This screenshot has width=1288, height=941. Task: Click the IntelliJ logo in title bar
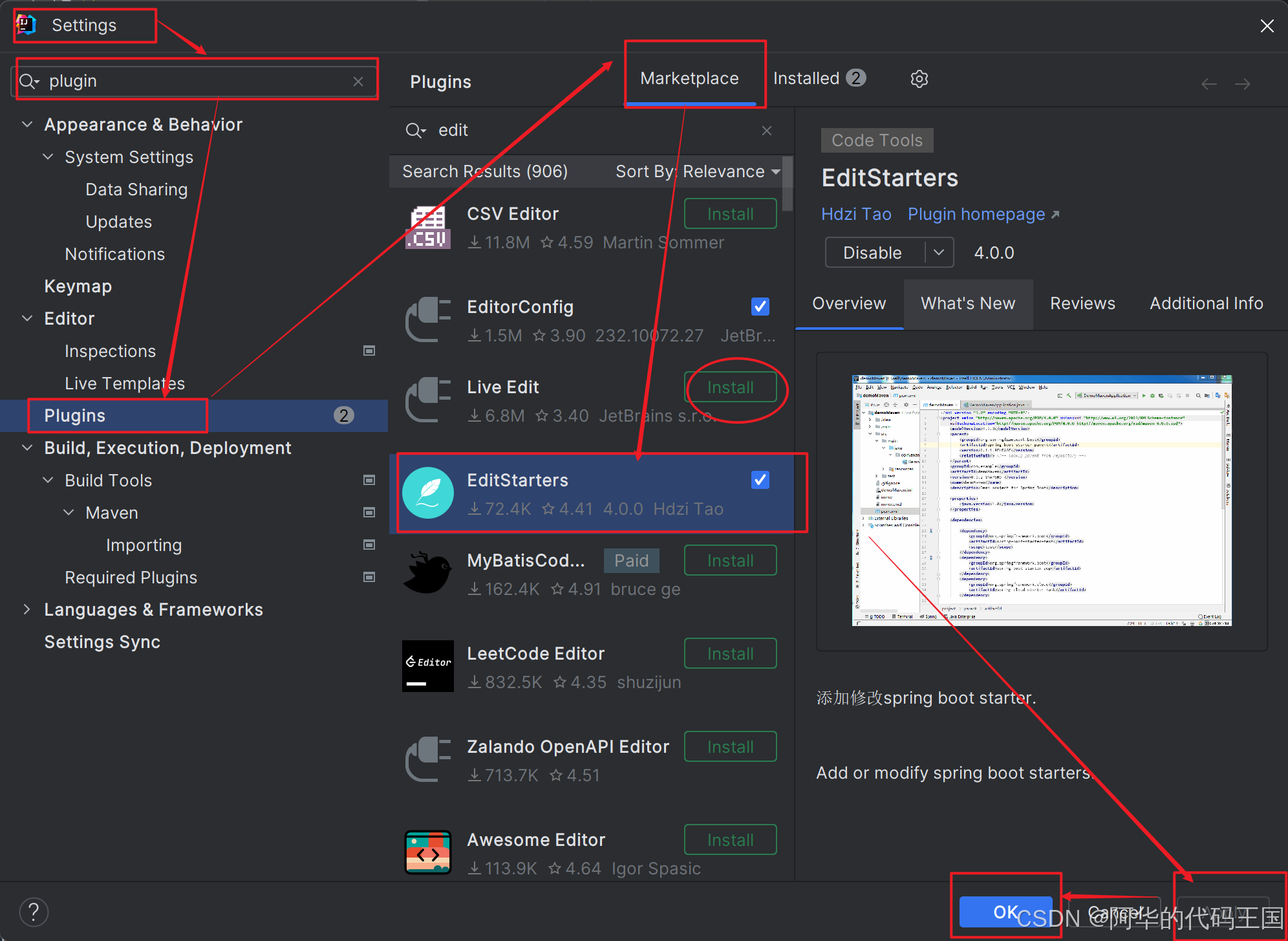coord(26,25)
